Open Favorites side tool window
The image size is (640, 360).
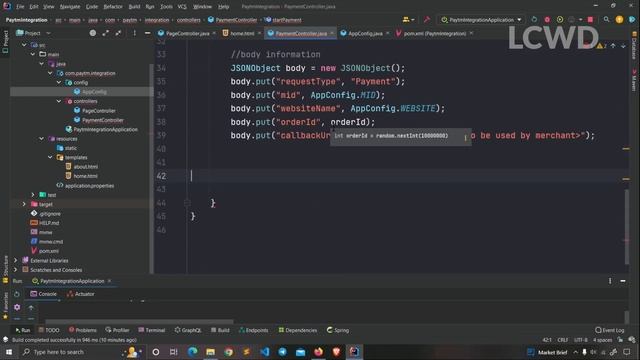click(5, 305)
